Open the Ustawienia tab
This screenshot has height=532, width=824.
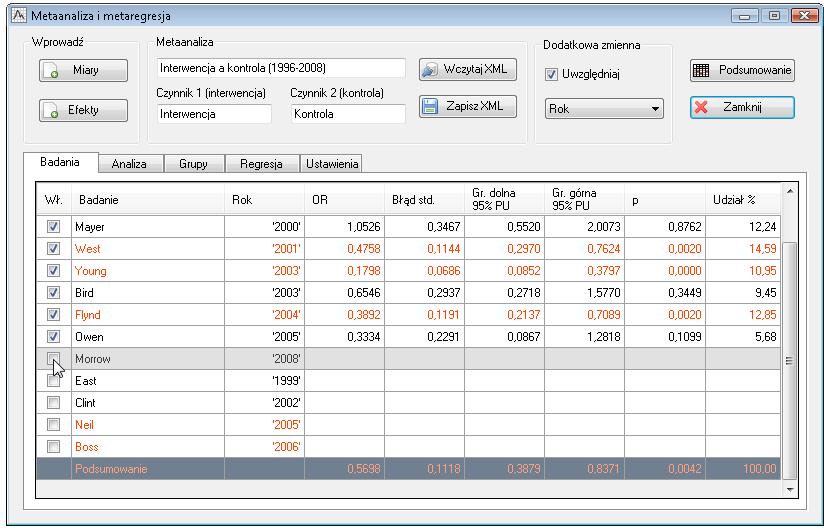tap(332, 163)
